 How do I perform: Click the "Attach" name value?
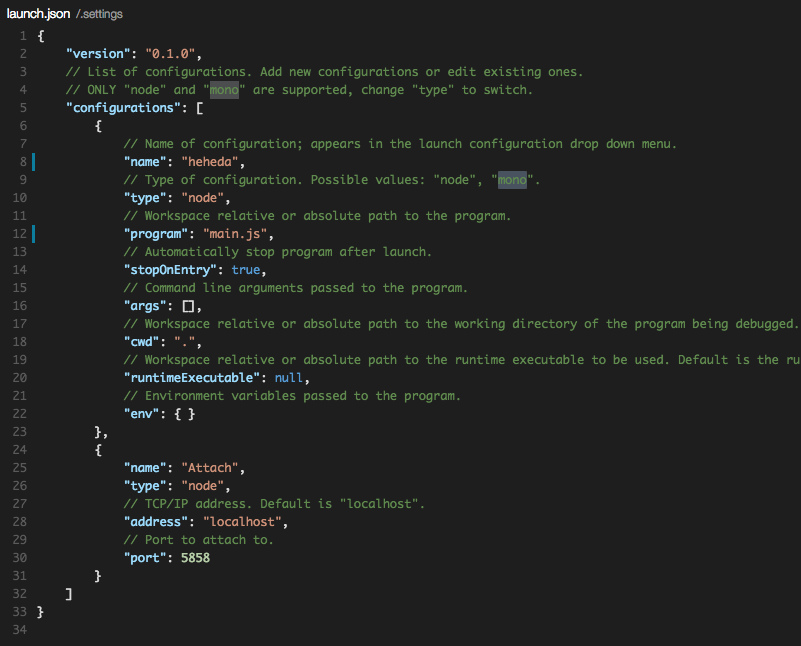210,468
